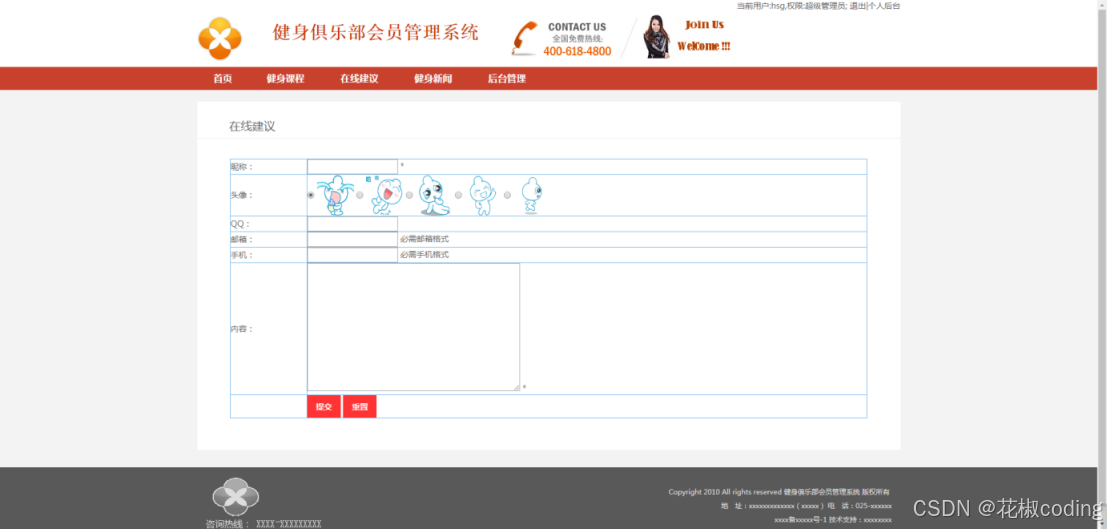This screenshot has height=529, width=1107.
Task: Click the red 提交 submit button
Action: pyautogui.click(x=324, y=407)
